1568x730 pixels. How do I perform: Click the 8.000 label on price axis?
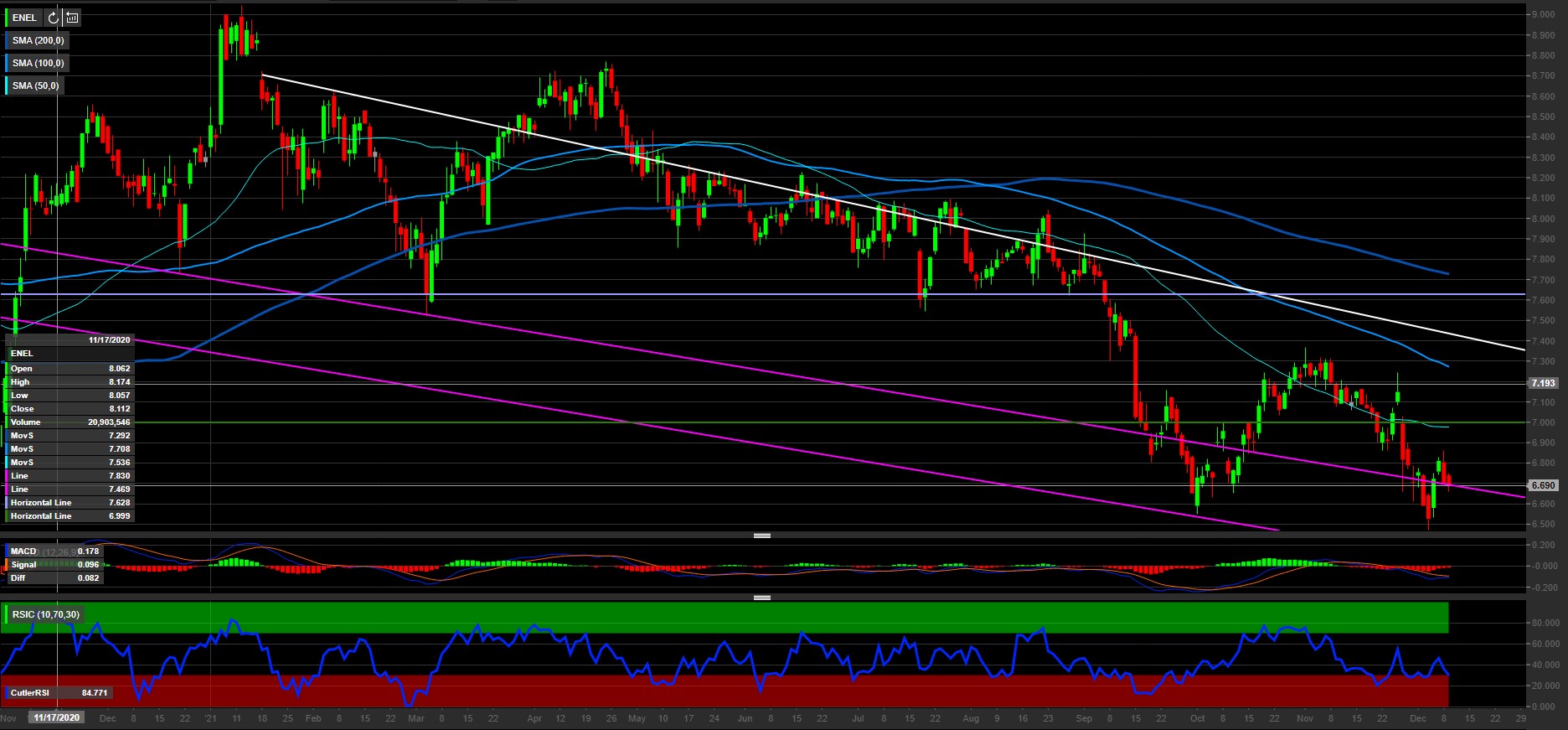[x=1544, y=219]
